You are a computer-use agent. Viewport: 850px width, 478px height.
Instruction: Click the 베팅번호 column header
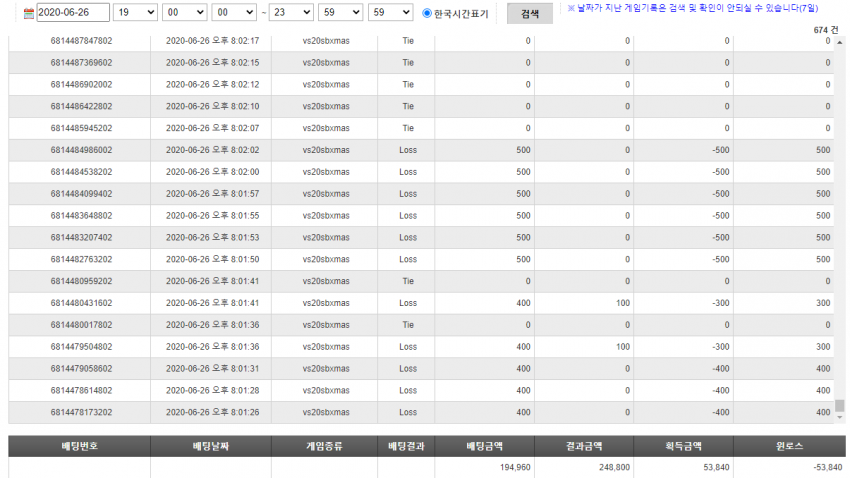coord(79,446)
